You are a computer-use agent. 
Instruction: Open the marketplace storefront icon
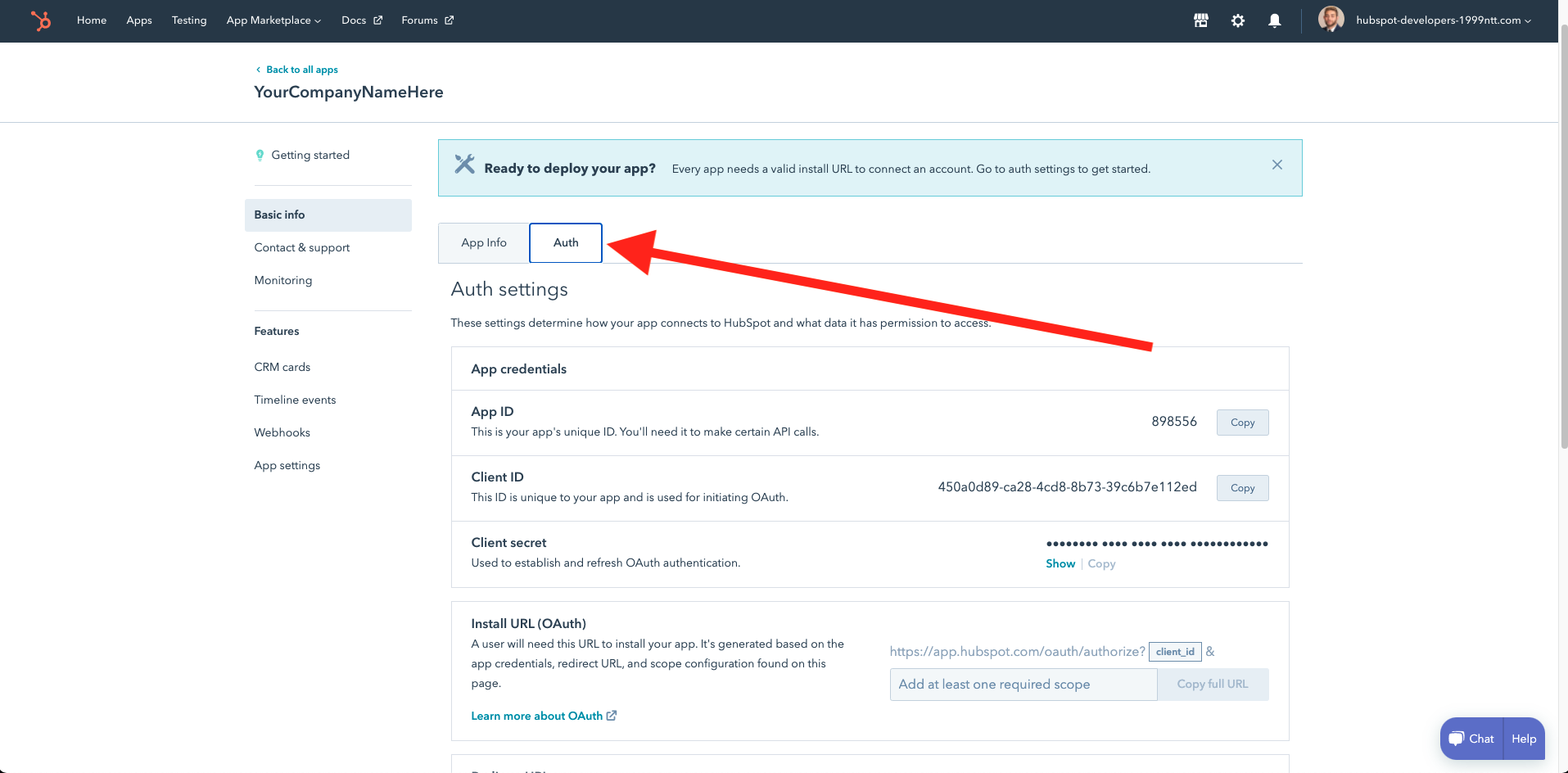coord(1201,20)
